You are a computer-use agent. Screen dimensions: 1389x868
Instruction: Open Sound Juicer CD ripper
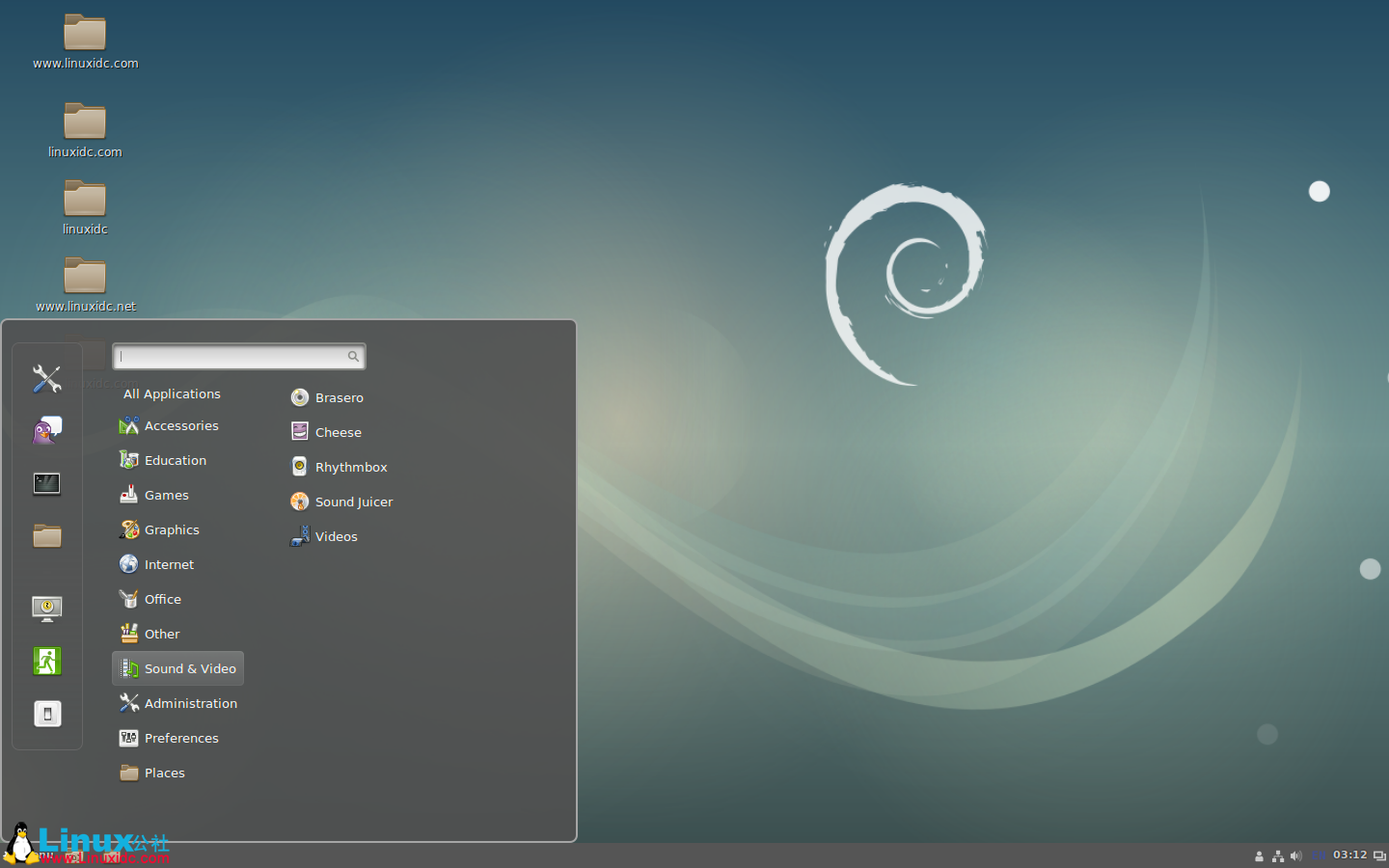click(x=354, y=501)
